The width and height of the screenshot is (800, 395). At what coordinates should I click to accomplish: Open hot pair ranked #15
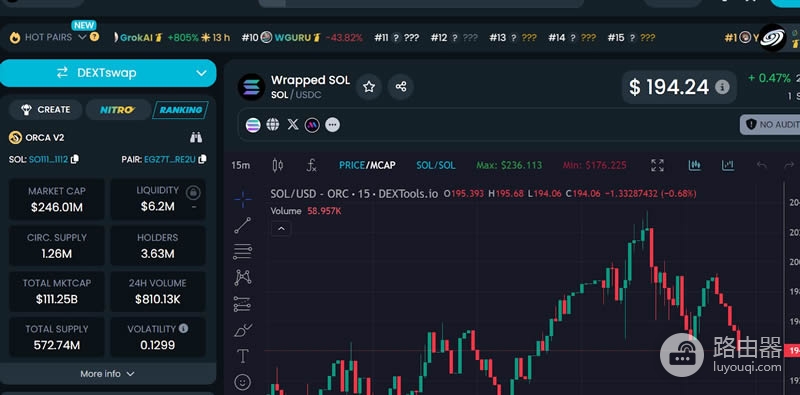[631, 38]
